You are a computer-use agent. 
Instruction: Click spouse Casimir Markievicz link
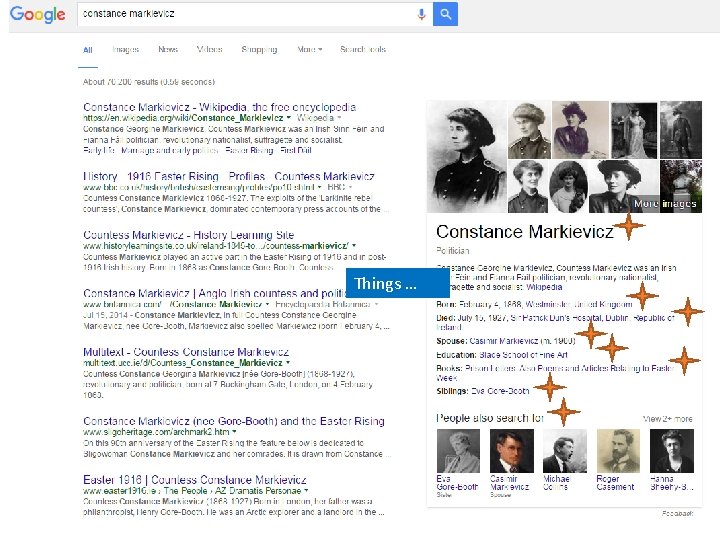pos(503,341)
